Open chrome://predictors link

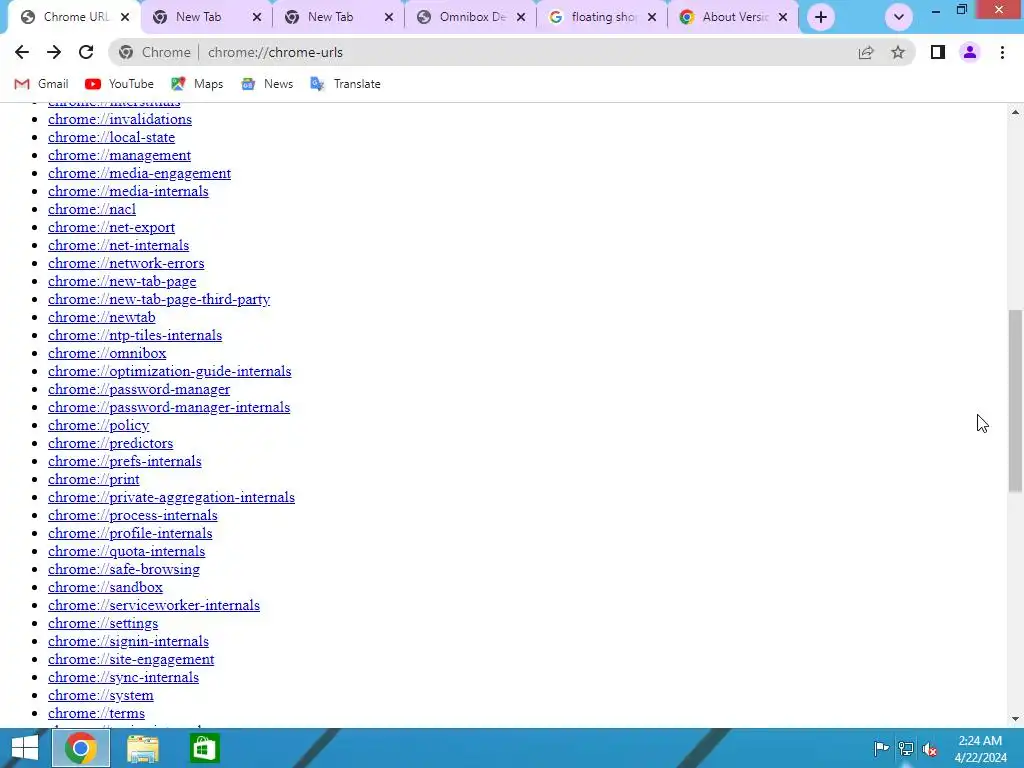[110, 443]
